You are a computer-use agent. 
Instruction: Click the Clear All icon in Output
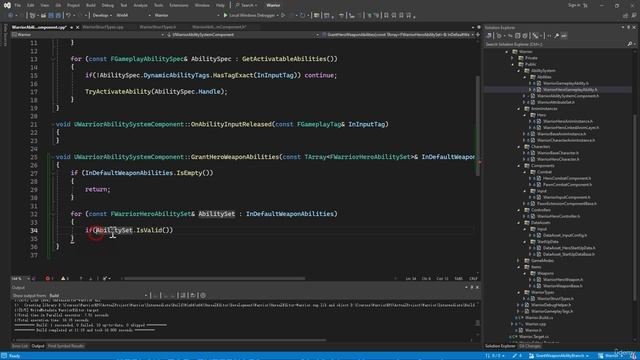[182, 296]
